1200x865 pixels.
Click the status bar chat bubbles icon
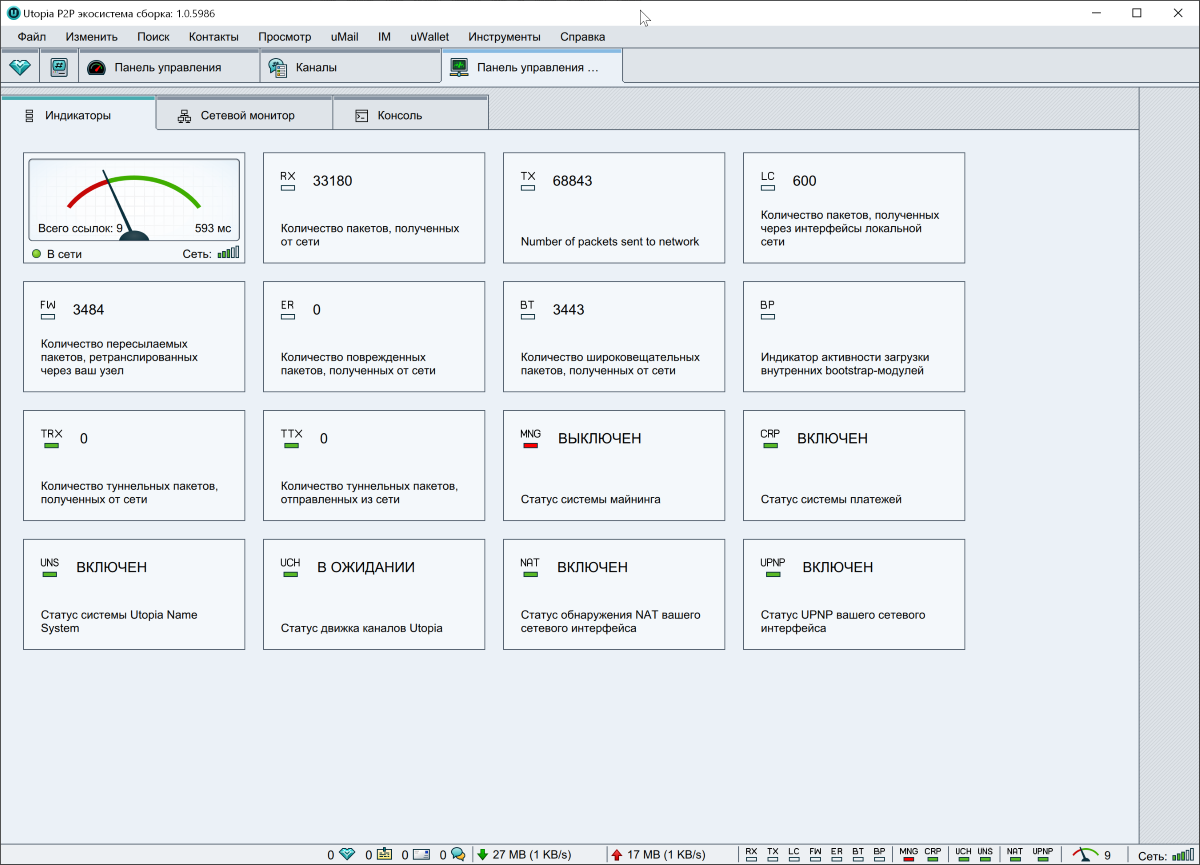458,854
